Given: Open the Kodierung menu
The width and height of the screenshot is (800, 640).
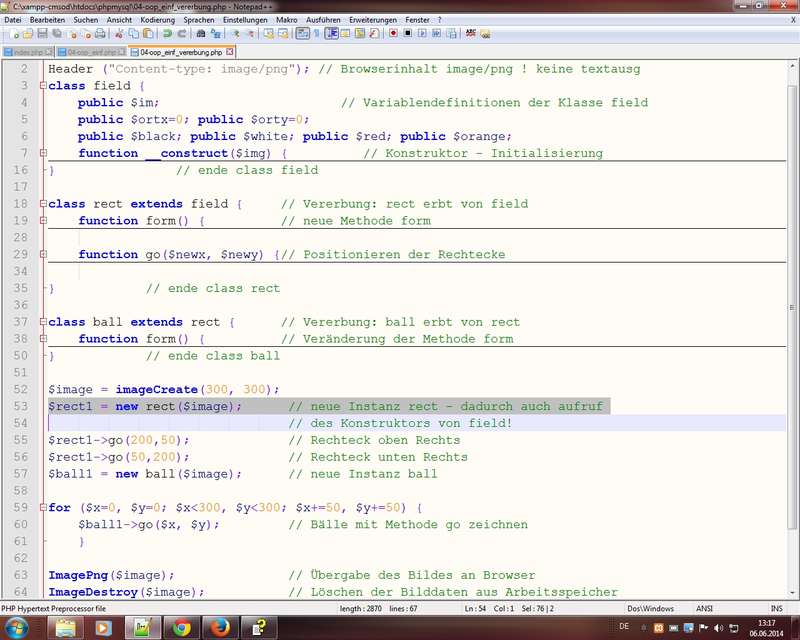Looking at the screenshot, I should [x=157, y=20].
